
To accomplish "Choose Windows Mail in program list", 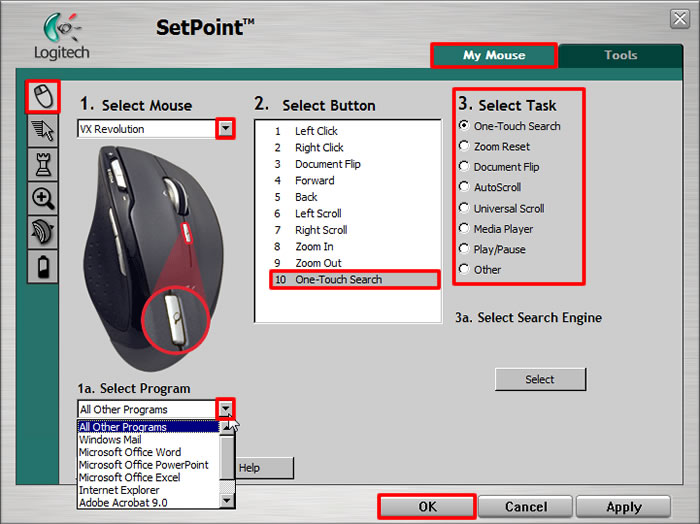I will [x=149, y=440].
